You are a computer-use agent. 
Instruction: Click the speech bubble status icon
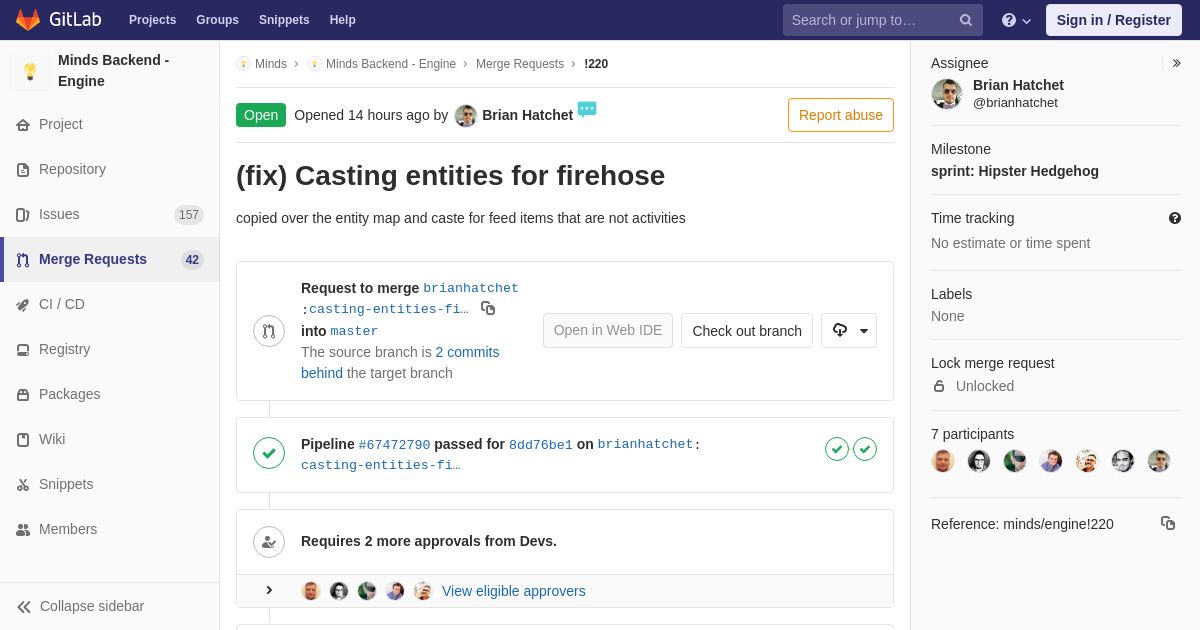[587, 109]
